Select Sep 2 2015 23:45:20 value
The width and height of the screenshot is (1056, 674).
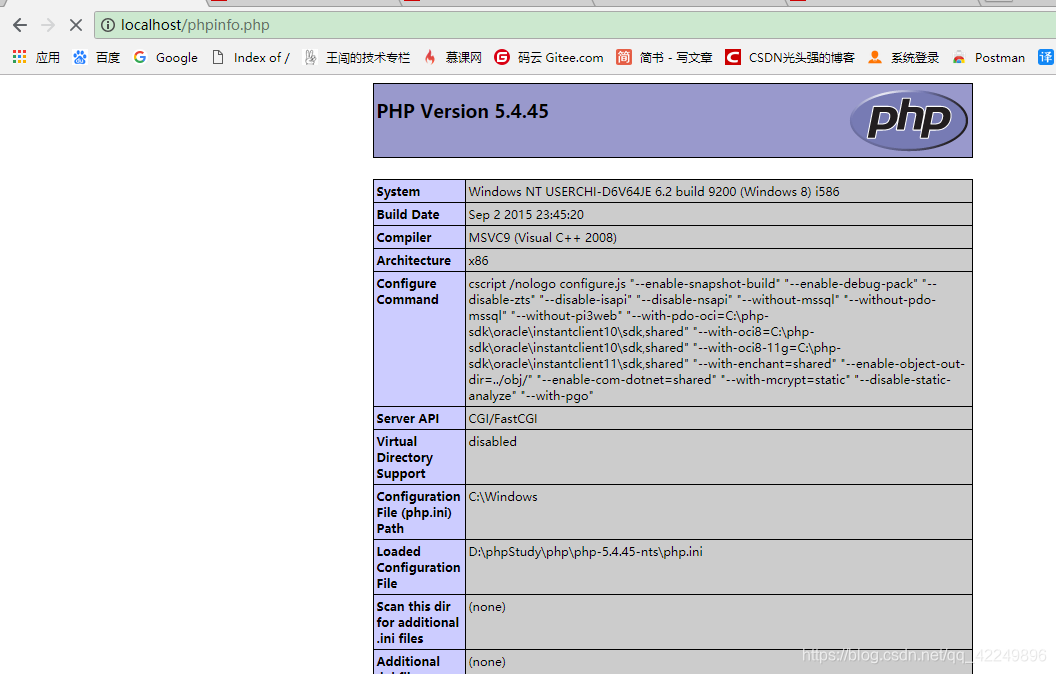(526, 214)
